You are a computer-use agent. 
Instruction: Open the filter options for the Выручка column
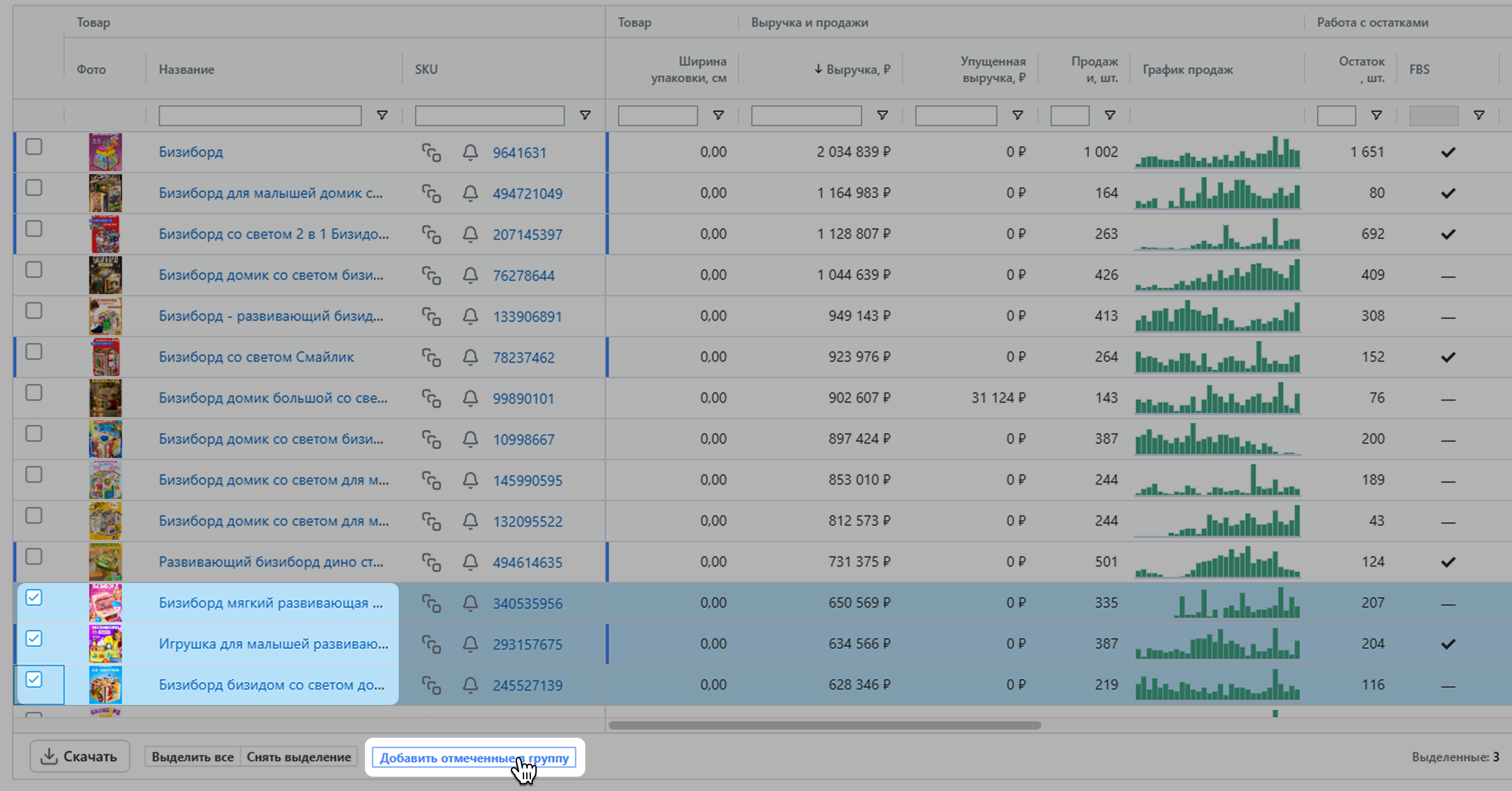[x=882, y=116]
